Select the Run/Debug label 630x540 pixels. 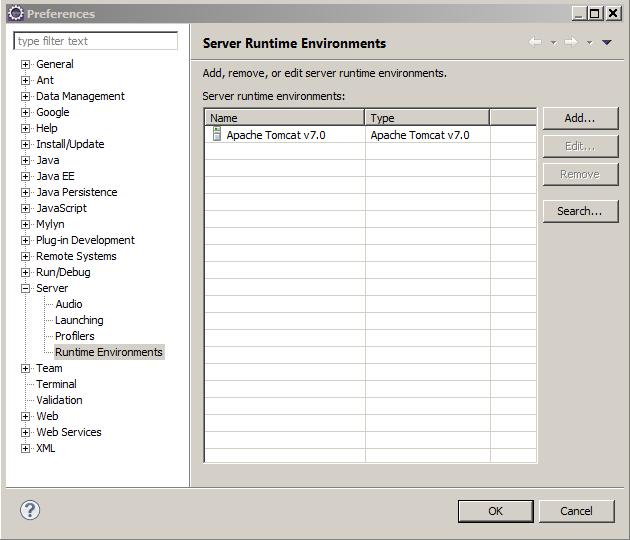[x=63, y=272]
